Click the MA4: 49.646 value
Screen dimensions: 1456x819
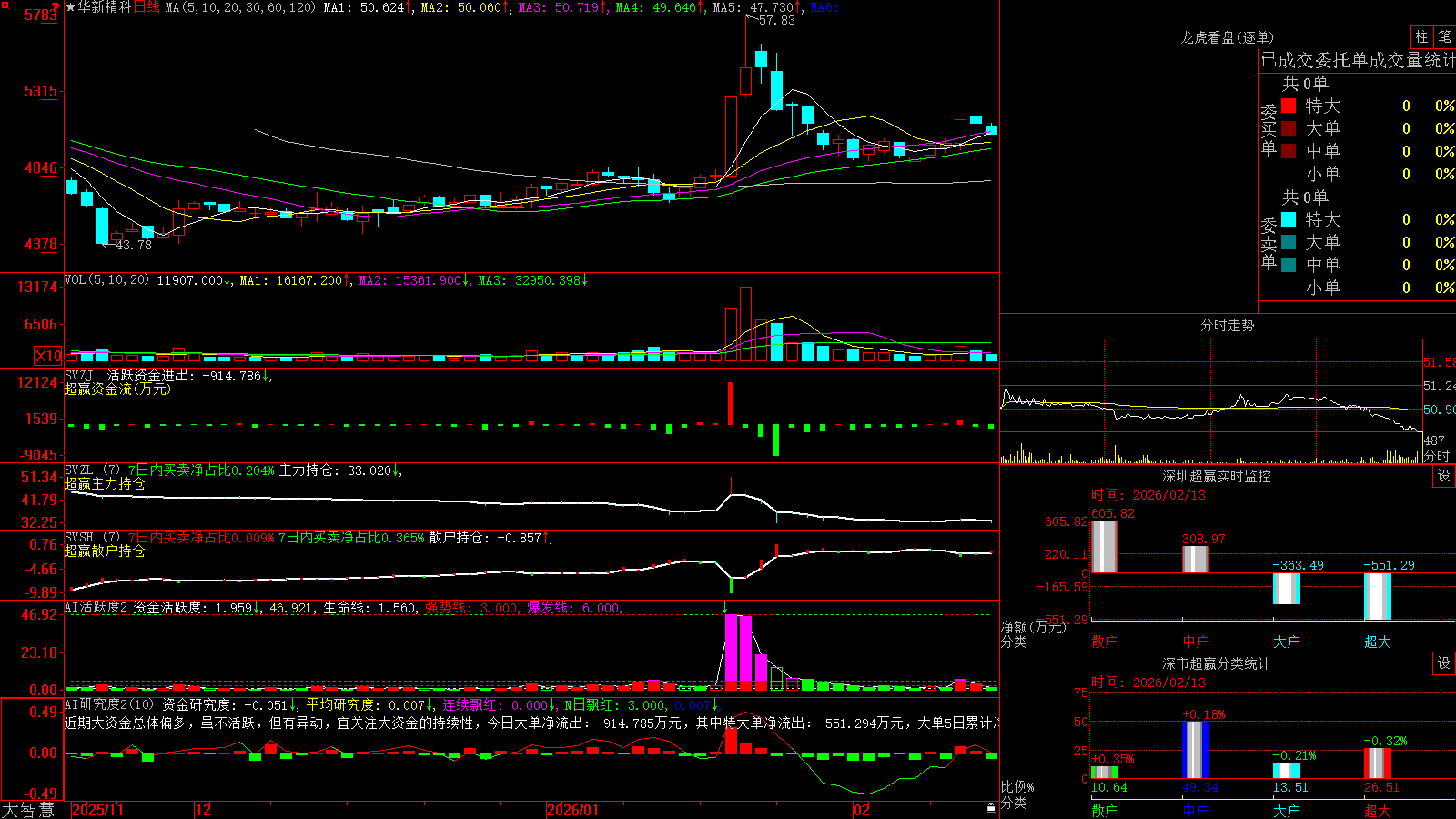(656, 7)
